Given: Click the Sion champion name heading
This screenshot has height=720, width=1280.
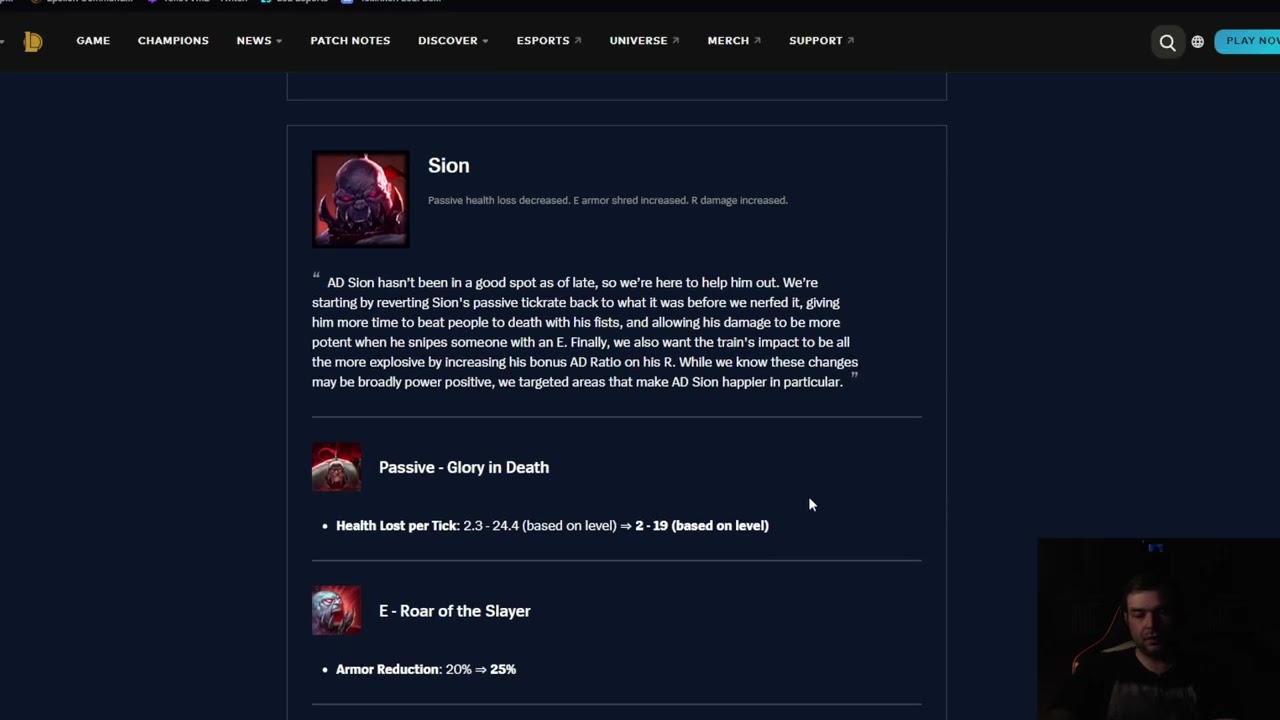Looking at the screenshot, I should click(449, 166).
